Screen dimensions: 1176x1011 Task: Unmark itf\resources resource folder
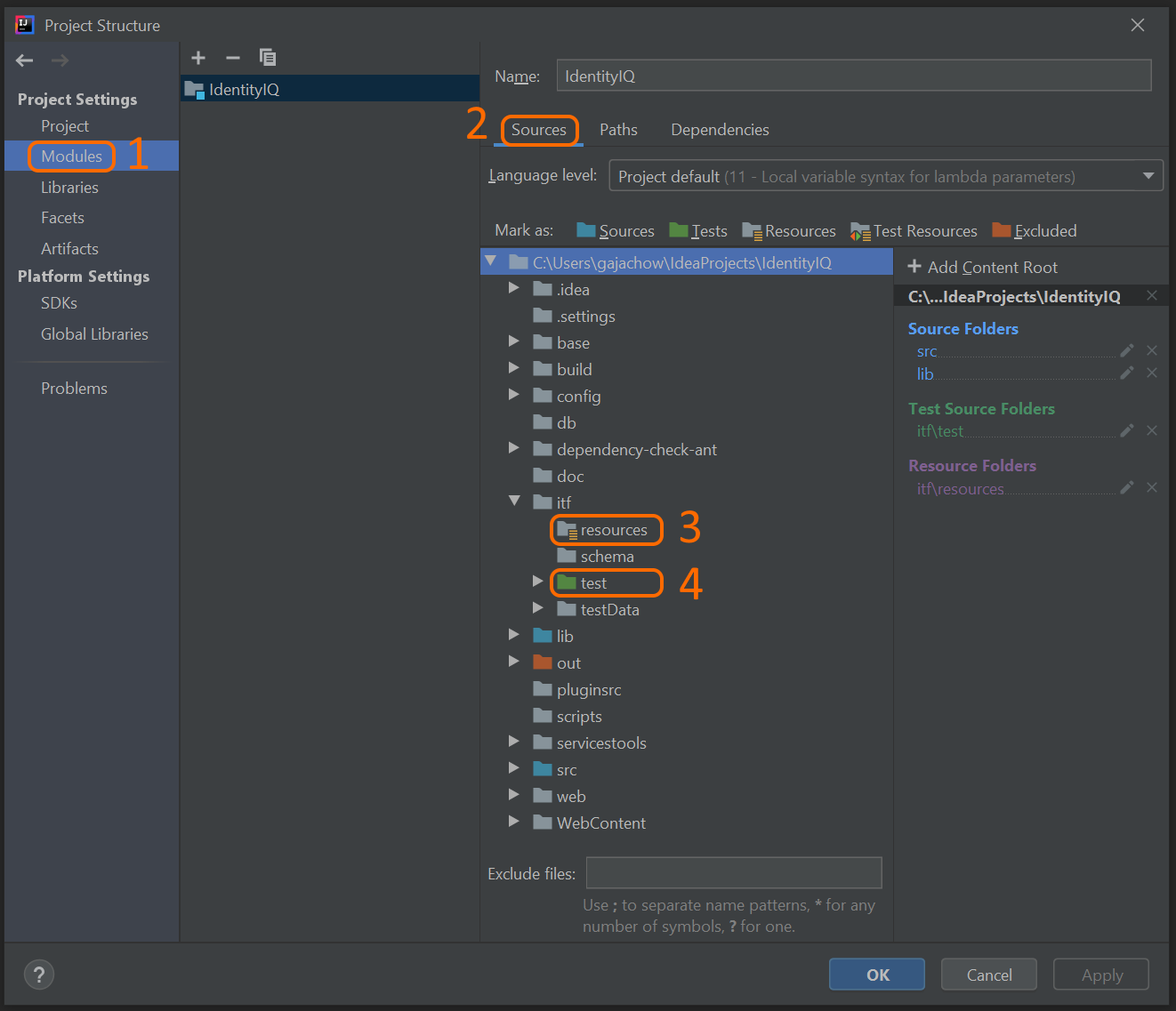1152,488
